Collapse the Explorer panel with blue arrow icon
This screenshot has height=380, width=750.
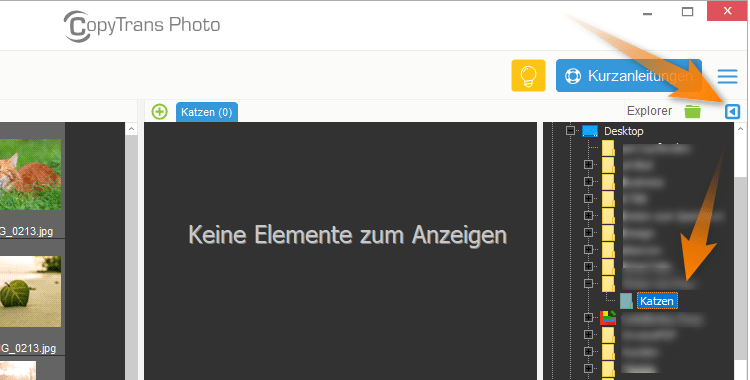[x=732, y=112]
